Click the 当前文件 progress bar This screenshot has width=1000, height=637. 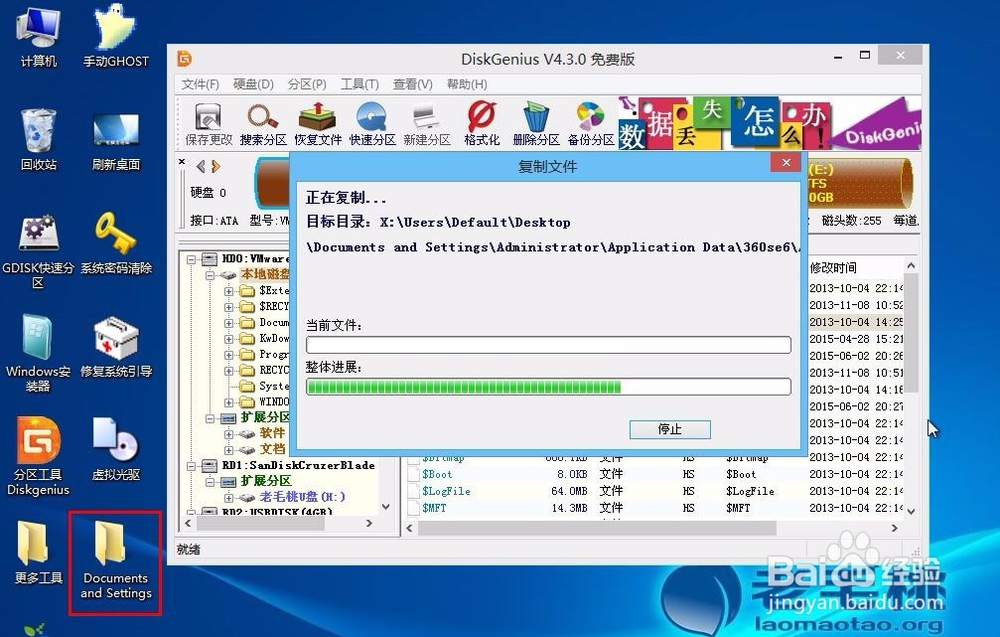point(548,345)
